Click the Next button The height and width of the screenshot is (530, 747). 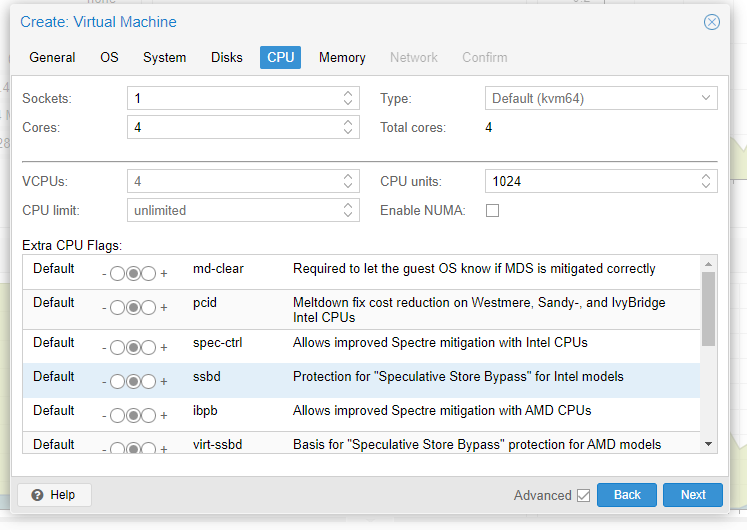point(693,495)
